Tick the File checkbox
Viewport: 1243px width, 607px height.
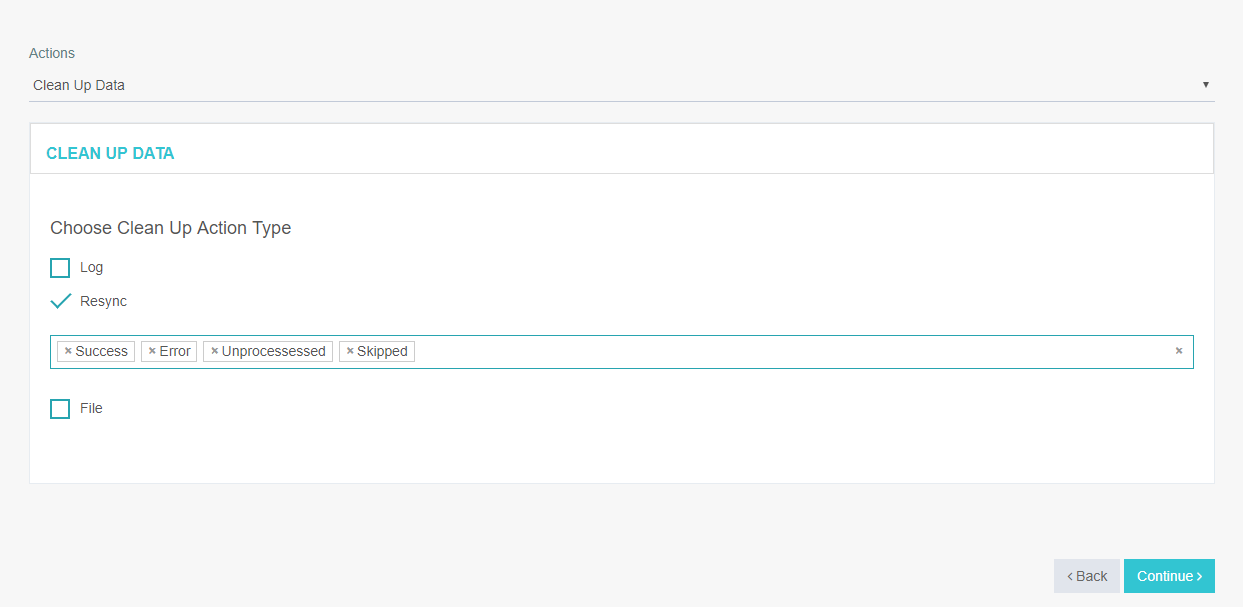[x=60, y=409]
